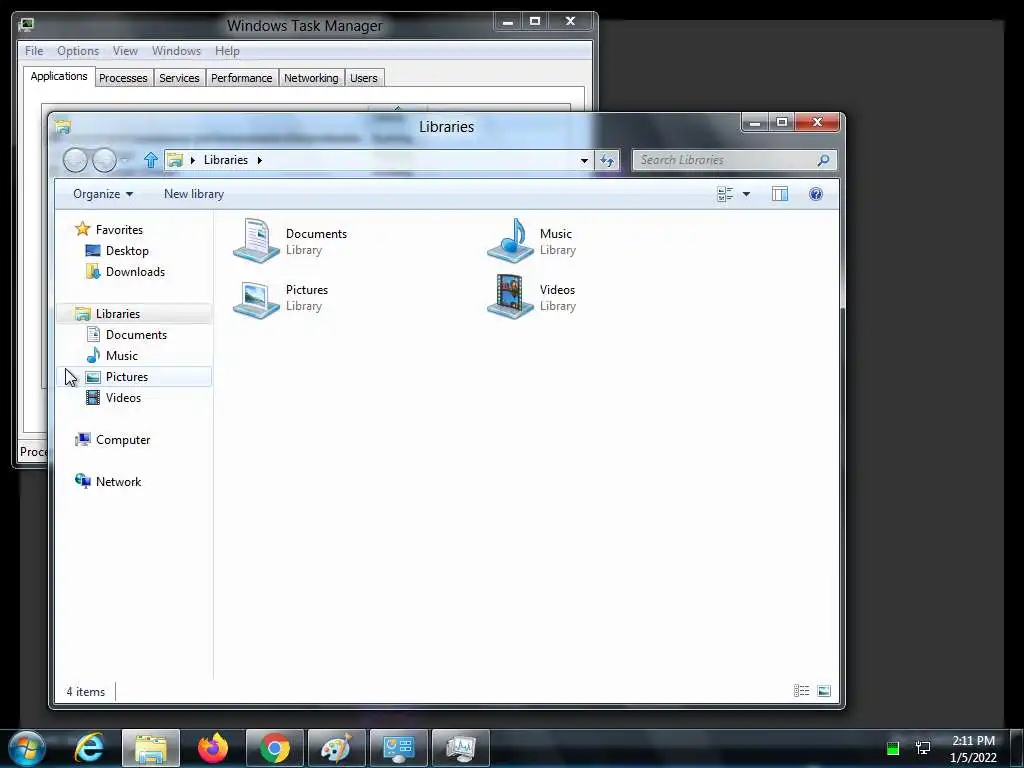The image size is (1024, 768).
Task: Click the green CPU meter tray icon
Action: tap(893, 748)
